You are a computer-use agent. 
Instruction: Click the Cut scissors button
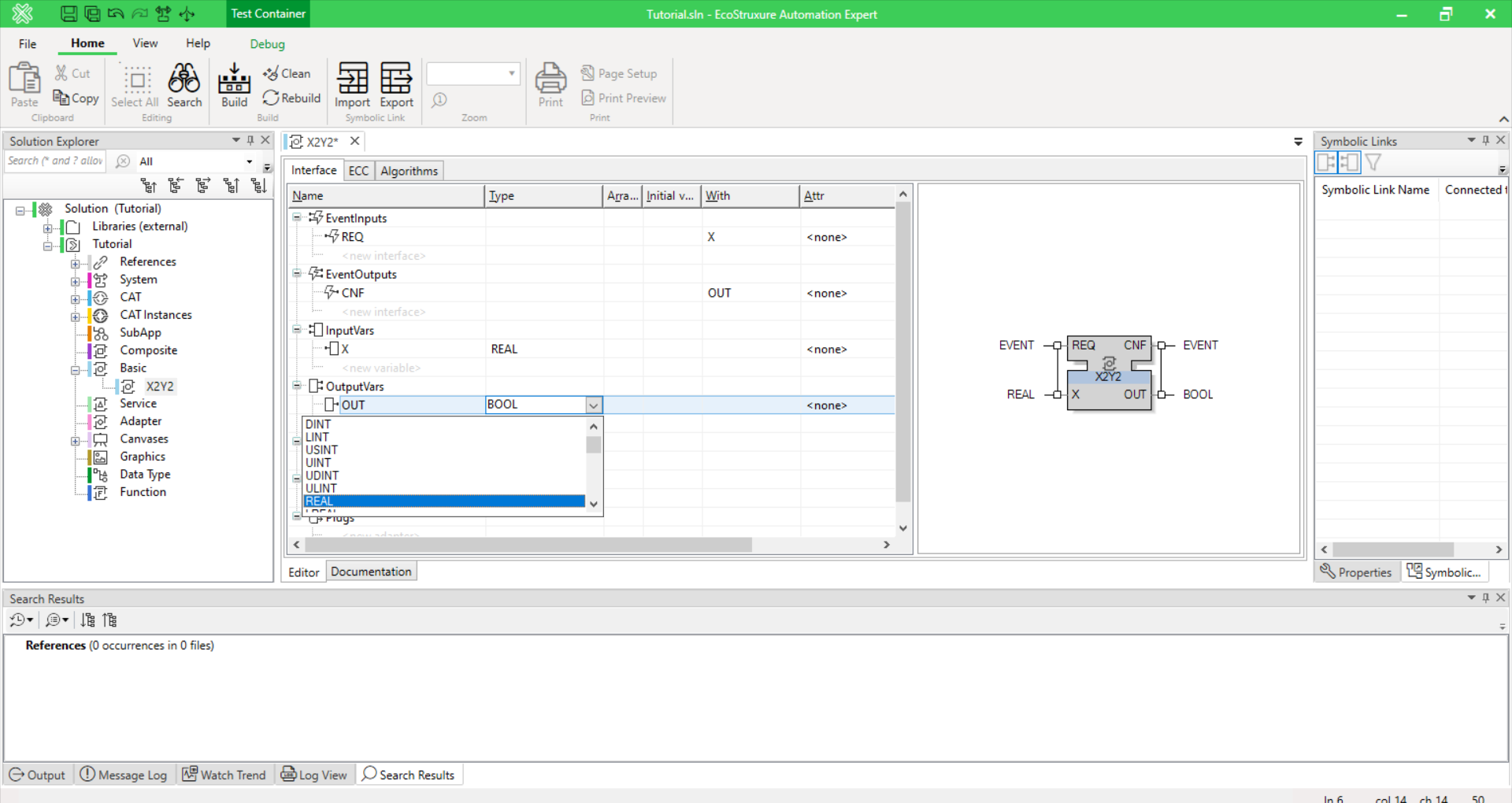pyautogui.click(x=72, y=73)
